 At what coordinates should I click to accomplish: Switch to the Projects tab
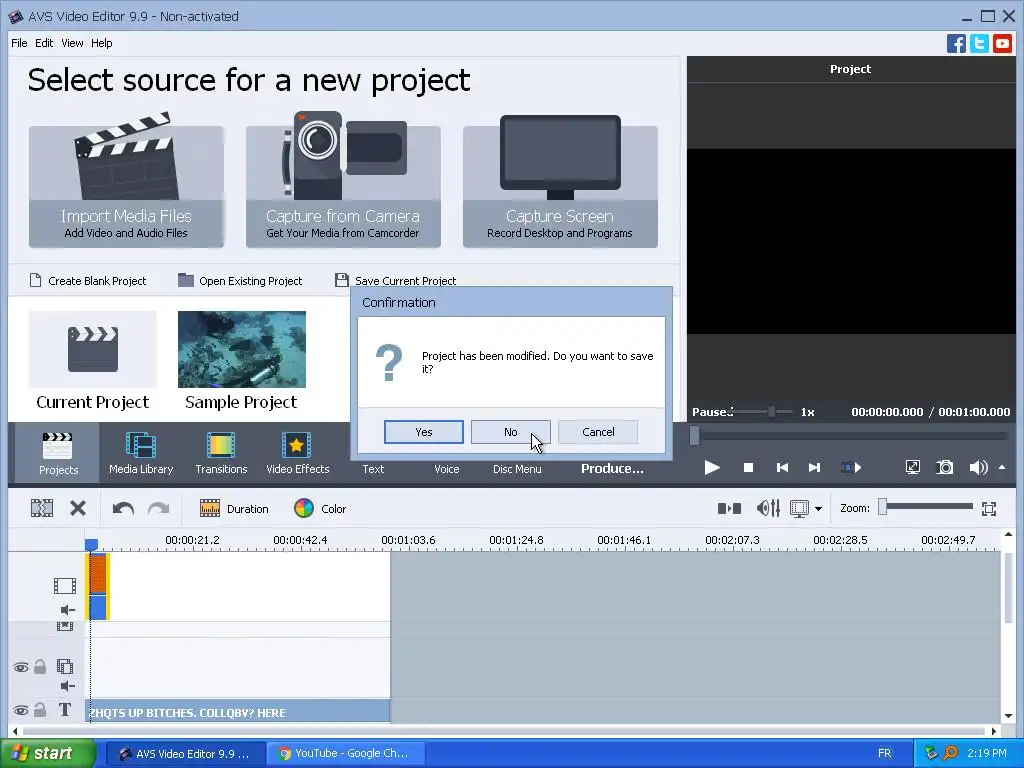[x=59, y=453]
